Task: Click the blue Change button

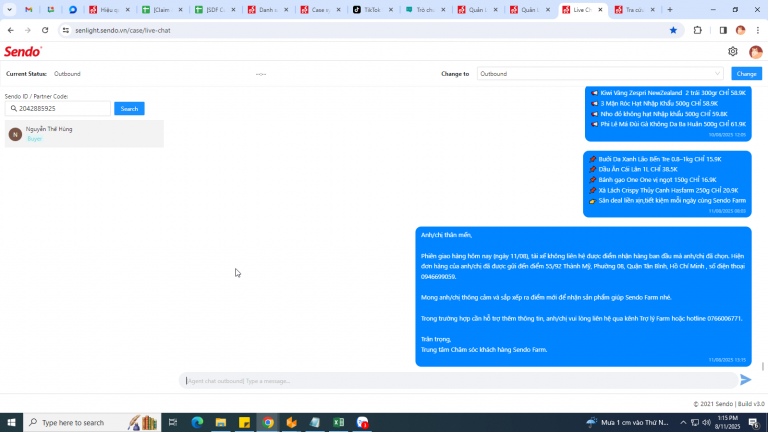Action: [x=746, y=73]
